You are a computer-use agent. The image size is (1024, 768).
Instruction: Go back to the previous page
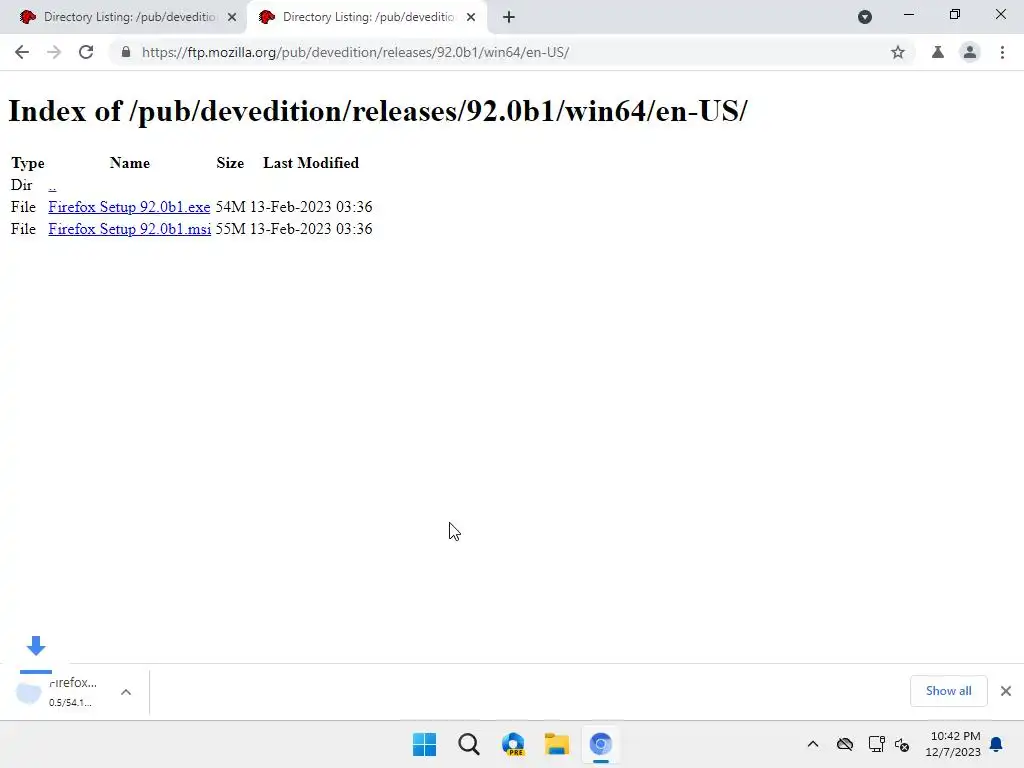click(22, 52)
